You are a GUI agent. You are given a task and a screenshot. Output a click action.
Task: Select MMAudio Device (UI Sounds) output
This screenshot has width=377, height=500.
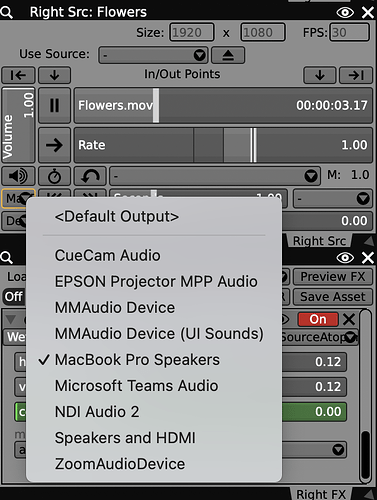154,334
